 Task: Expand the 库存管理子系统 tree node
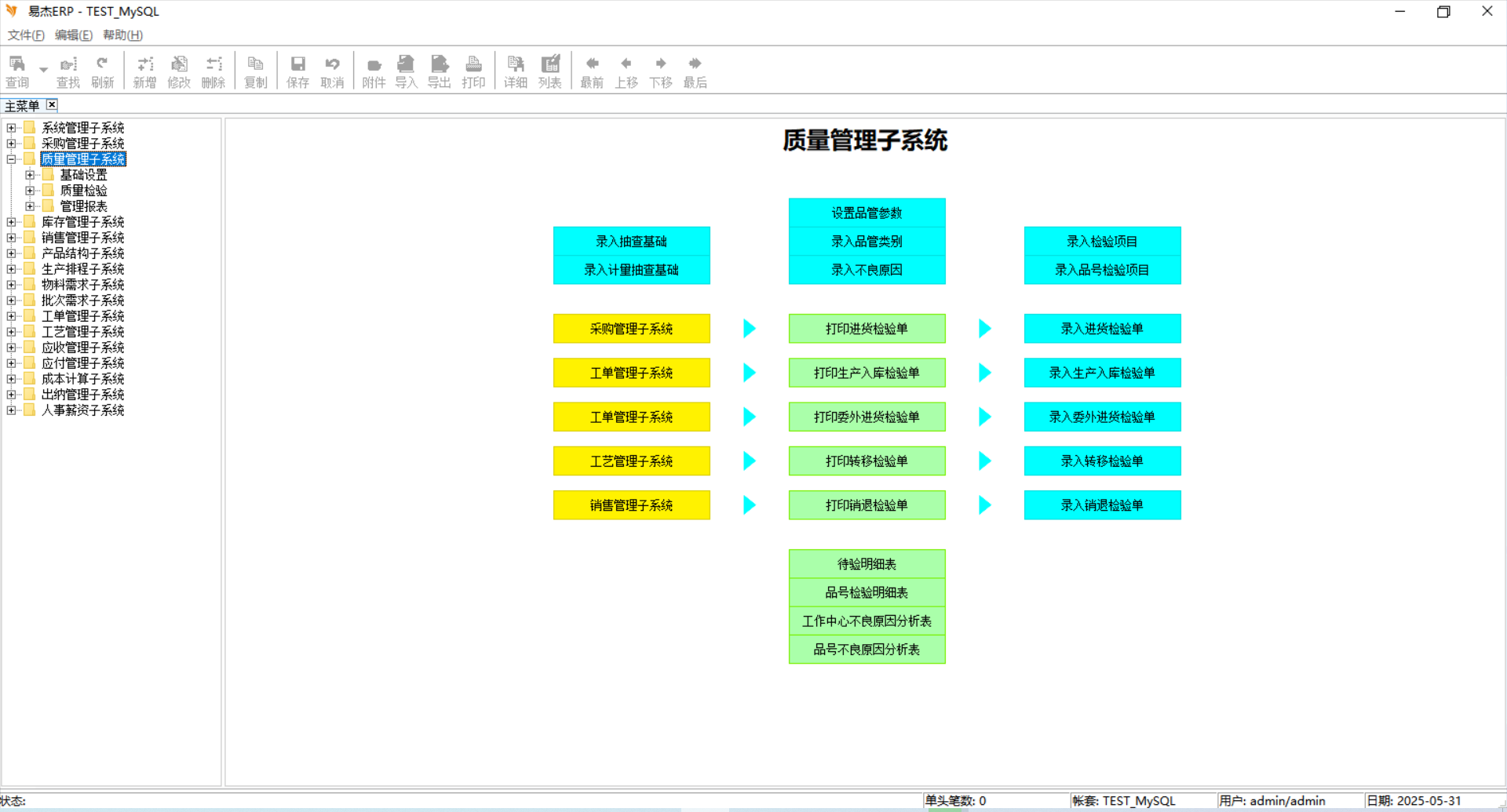click(x=11, y=222)
